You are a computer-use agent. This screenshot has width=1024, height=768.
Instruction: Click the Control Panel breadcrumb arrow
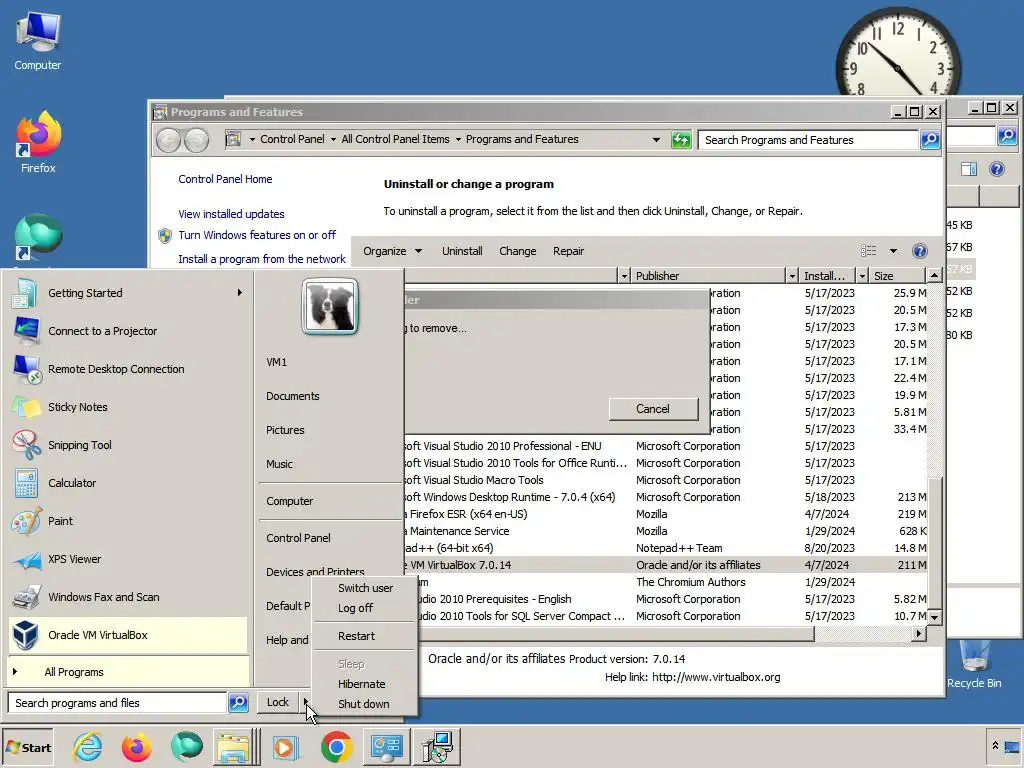pos(333,139)
